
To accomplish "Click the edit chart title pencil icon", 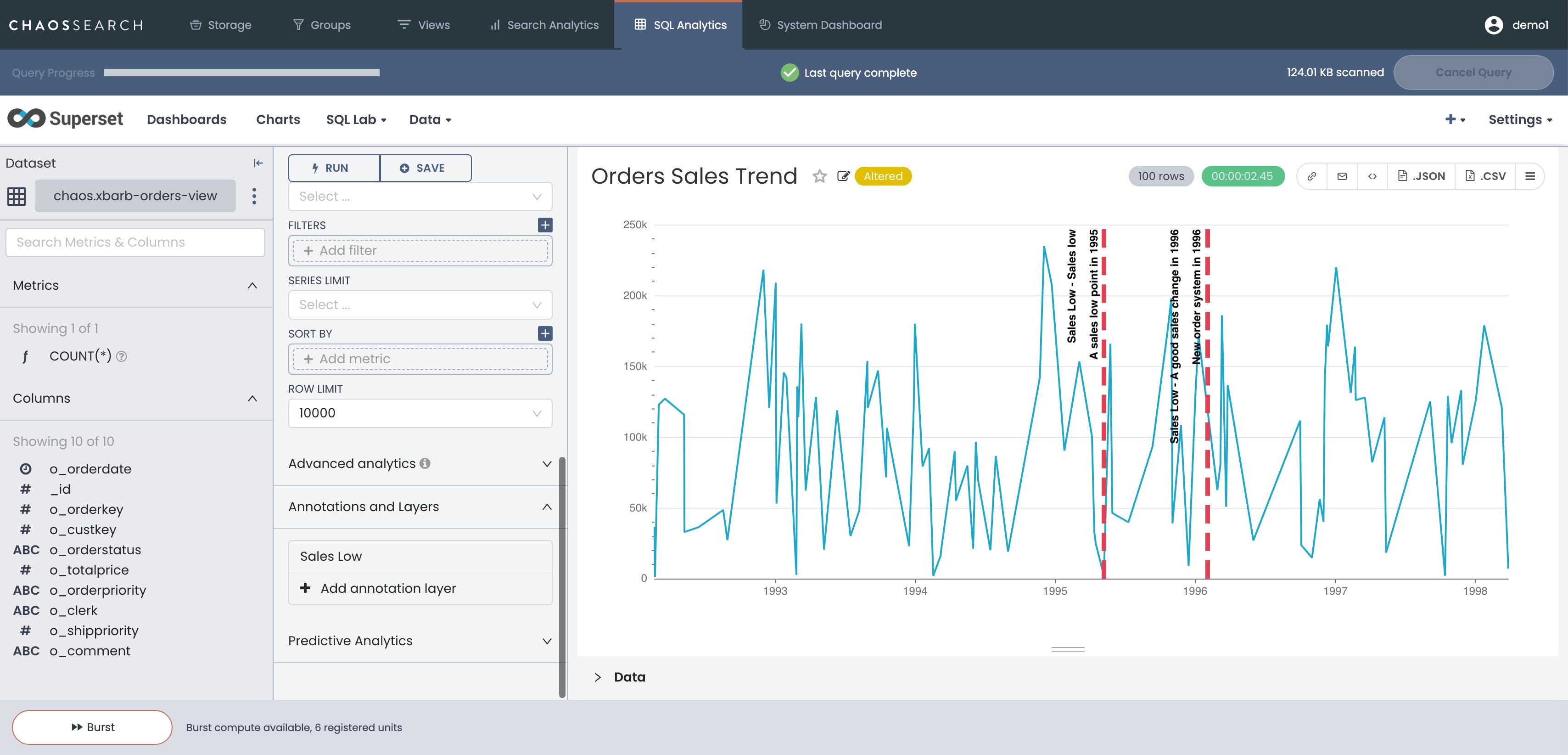I will 843,176.
